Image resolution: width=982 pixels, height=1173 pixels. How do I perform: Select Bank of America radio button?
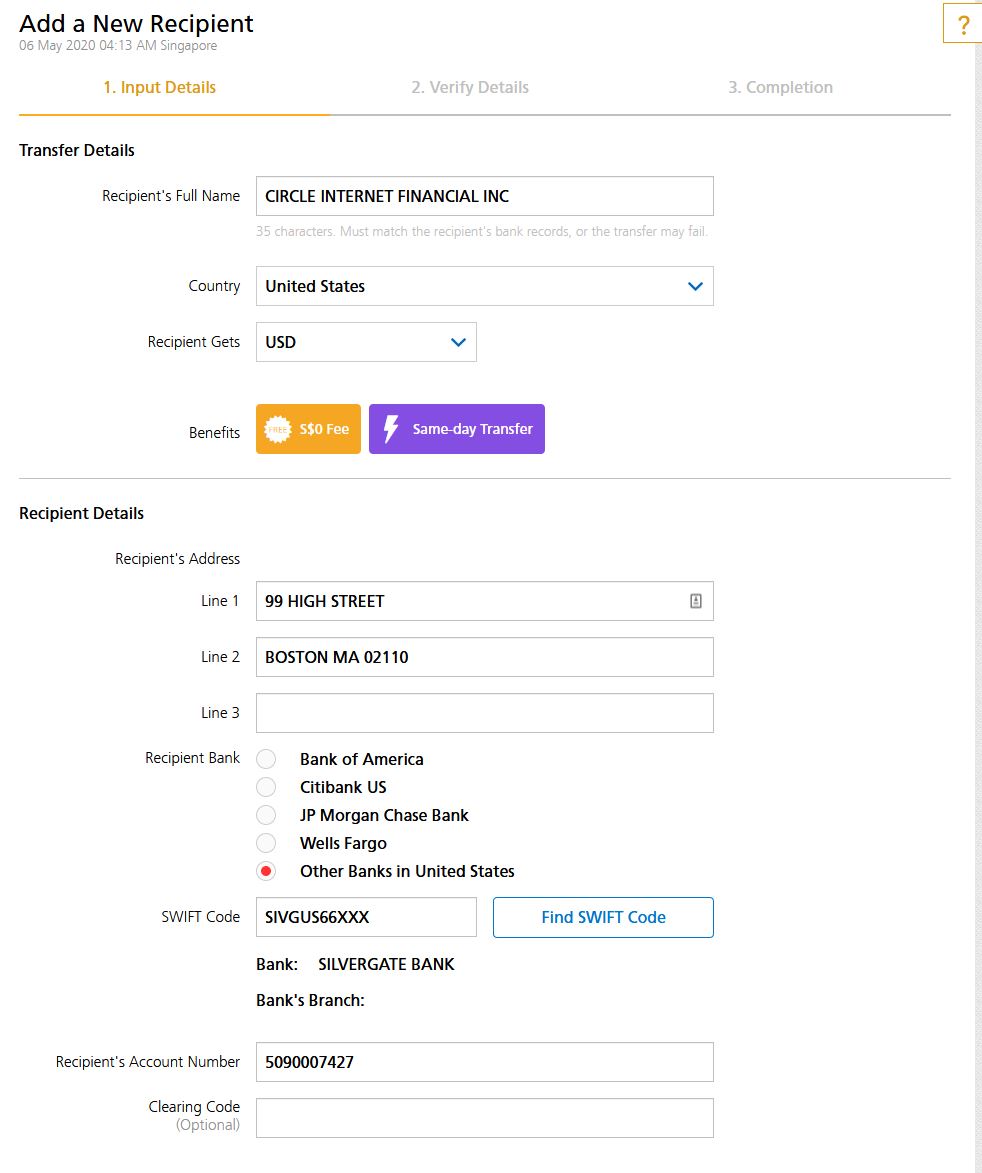click(x=266, y=759)
